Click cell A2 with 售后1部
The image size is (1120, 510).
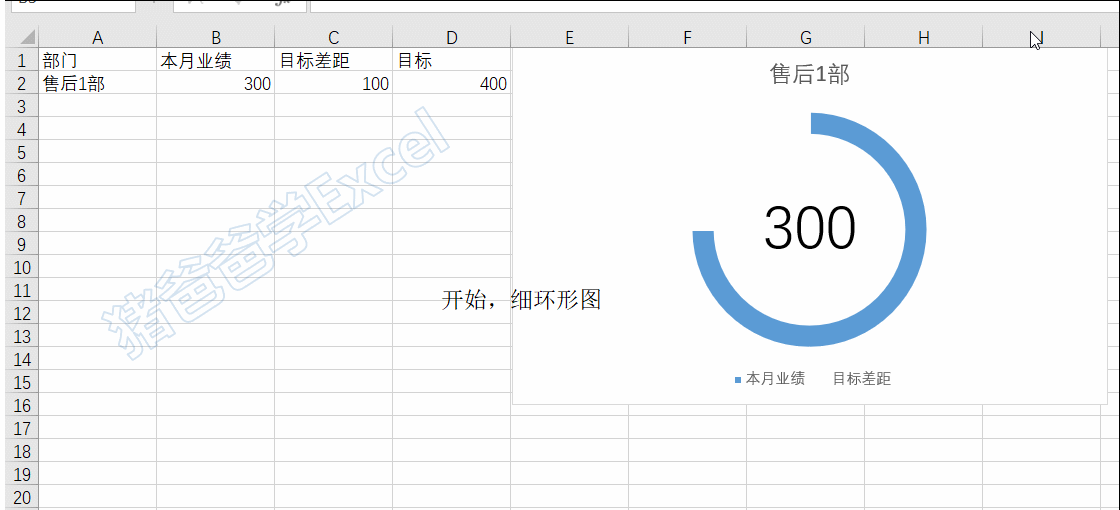pyautogui.click(x=97, y=83)
